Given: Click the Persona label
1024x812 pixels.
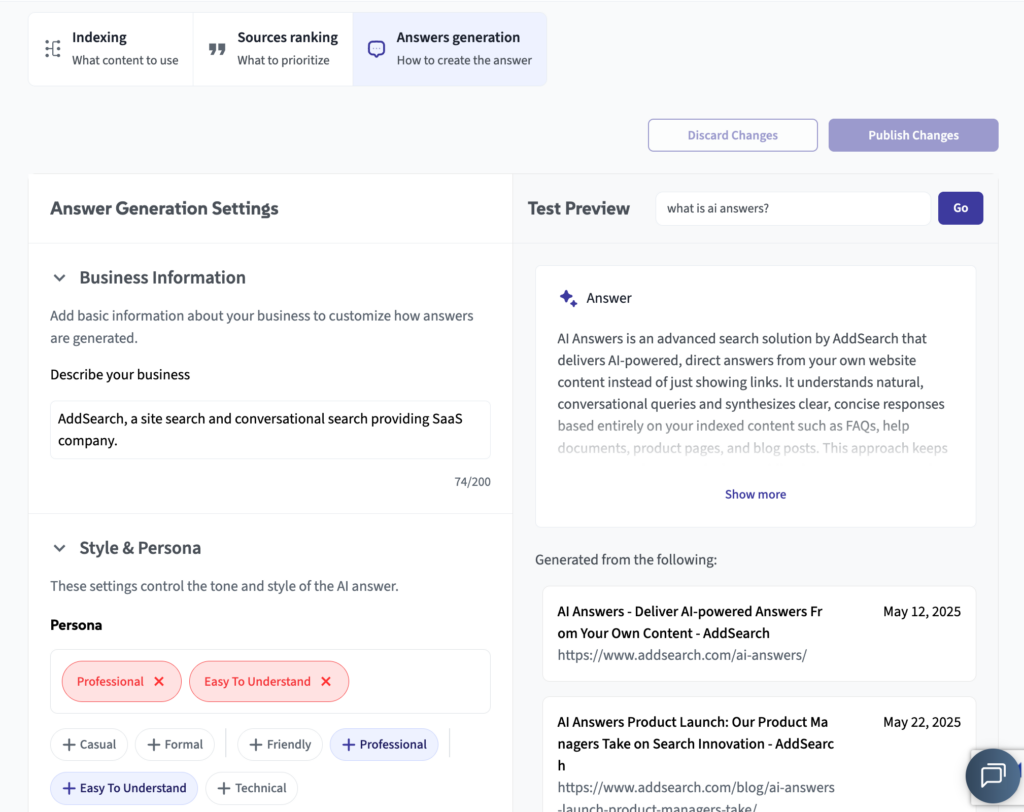Looking at the screenshot, I should click(76, 625).
